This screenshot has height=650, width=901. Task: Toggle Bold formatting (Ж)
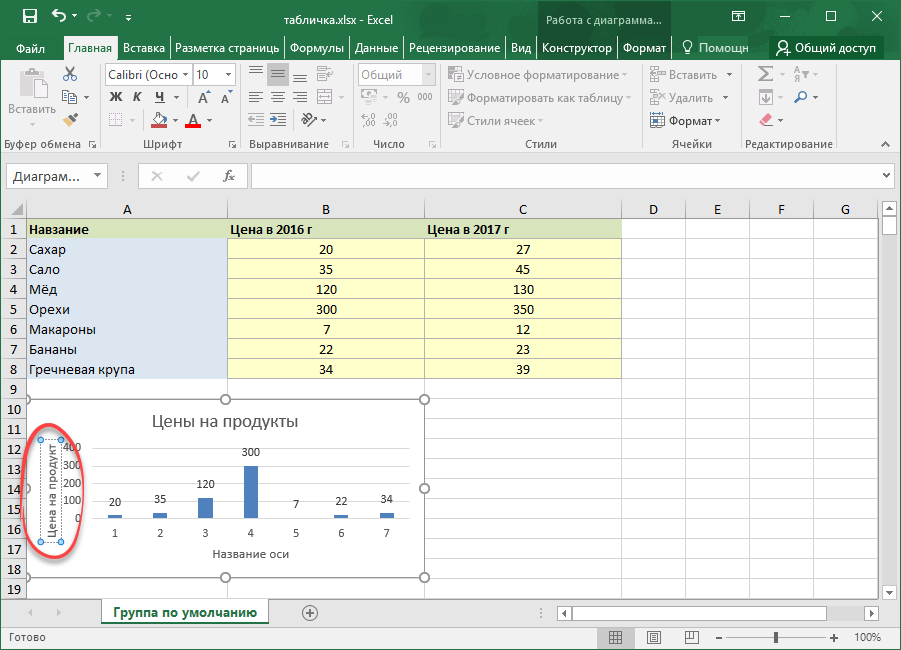tap(115, 97)
